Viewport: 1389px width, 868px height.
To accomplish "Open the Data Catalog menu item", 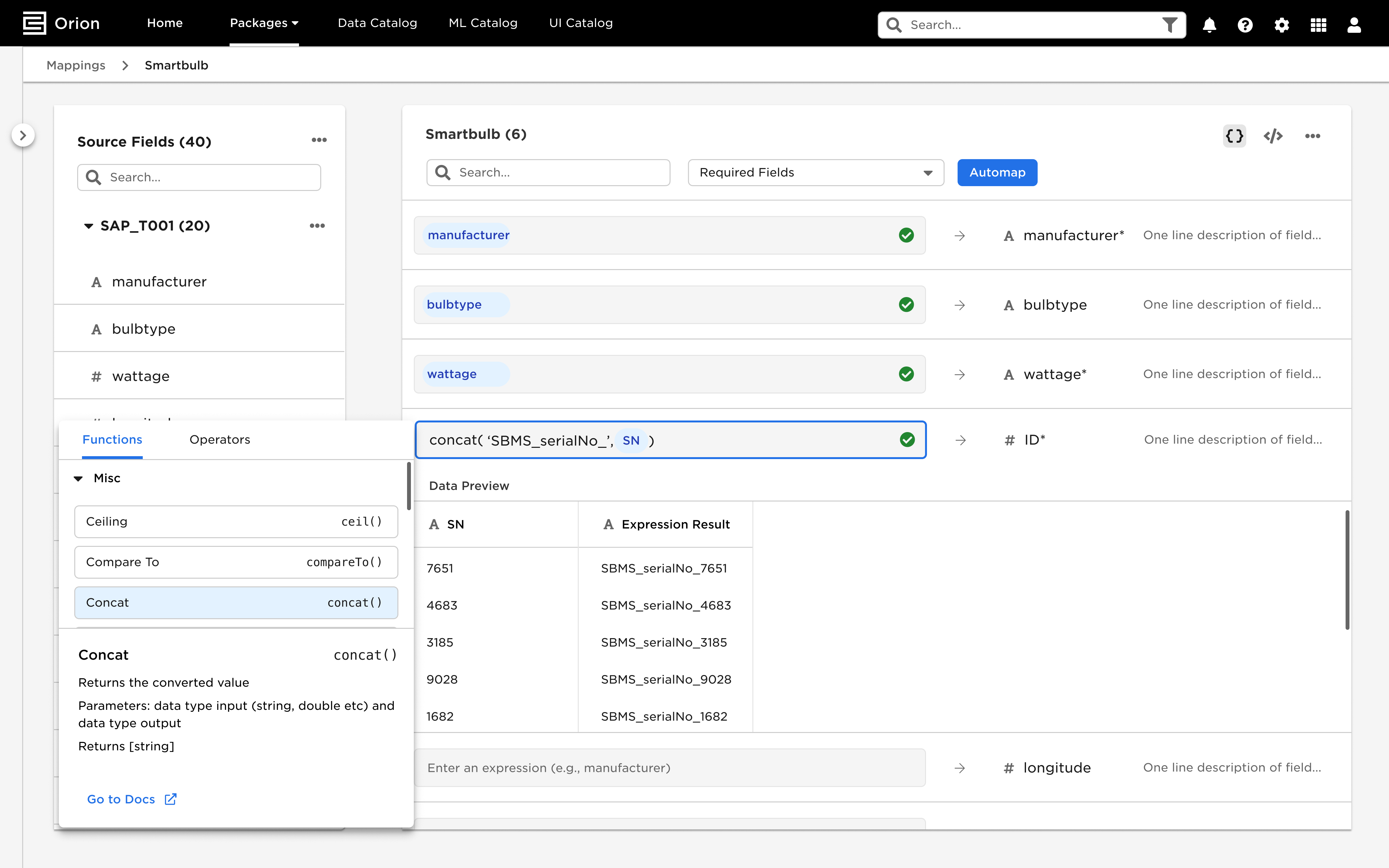I will 377,23.
